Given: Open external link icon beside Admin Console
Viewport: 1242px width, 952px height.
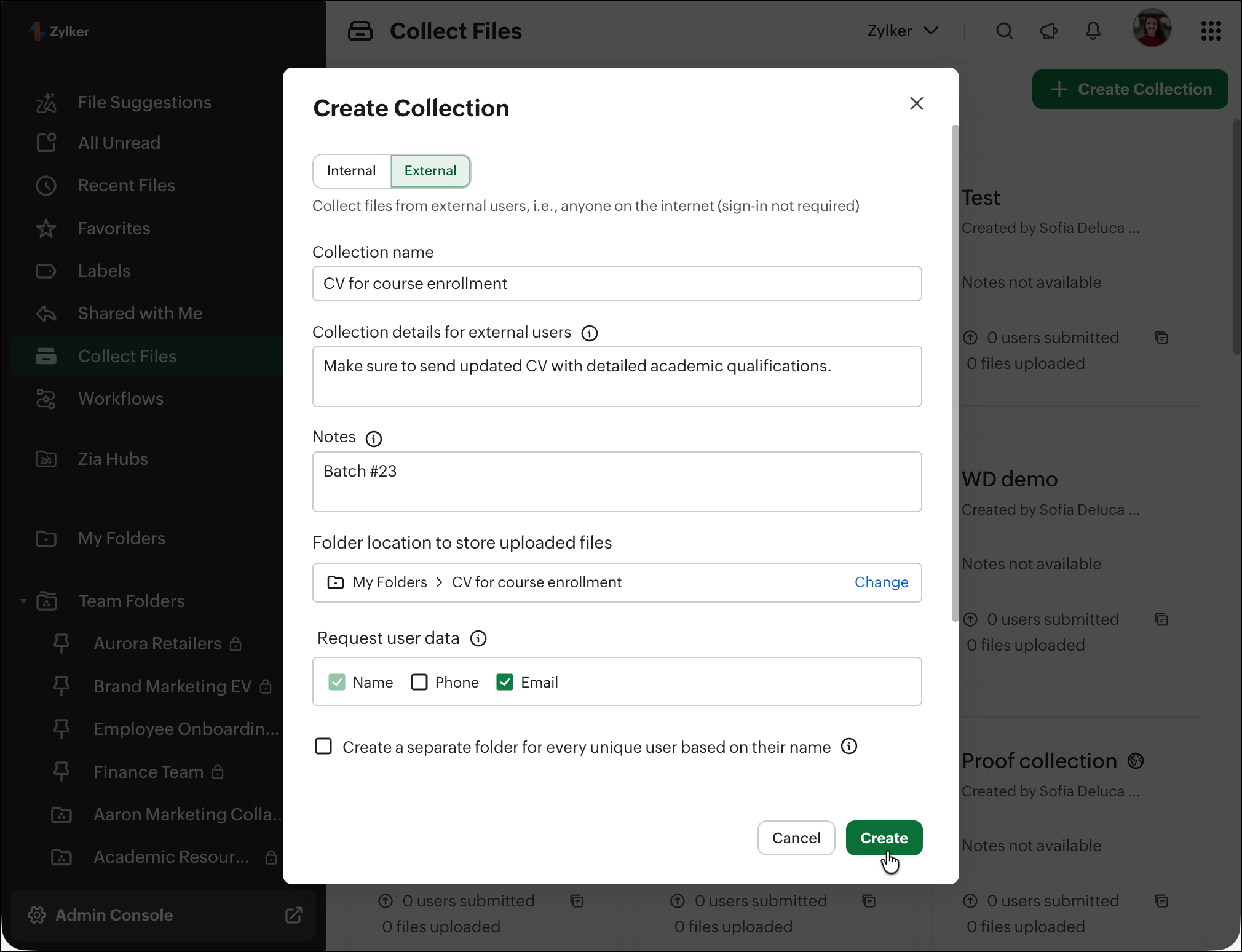Looking at the screenshot, I should (293, 915).
